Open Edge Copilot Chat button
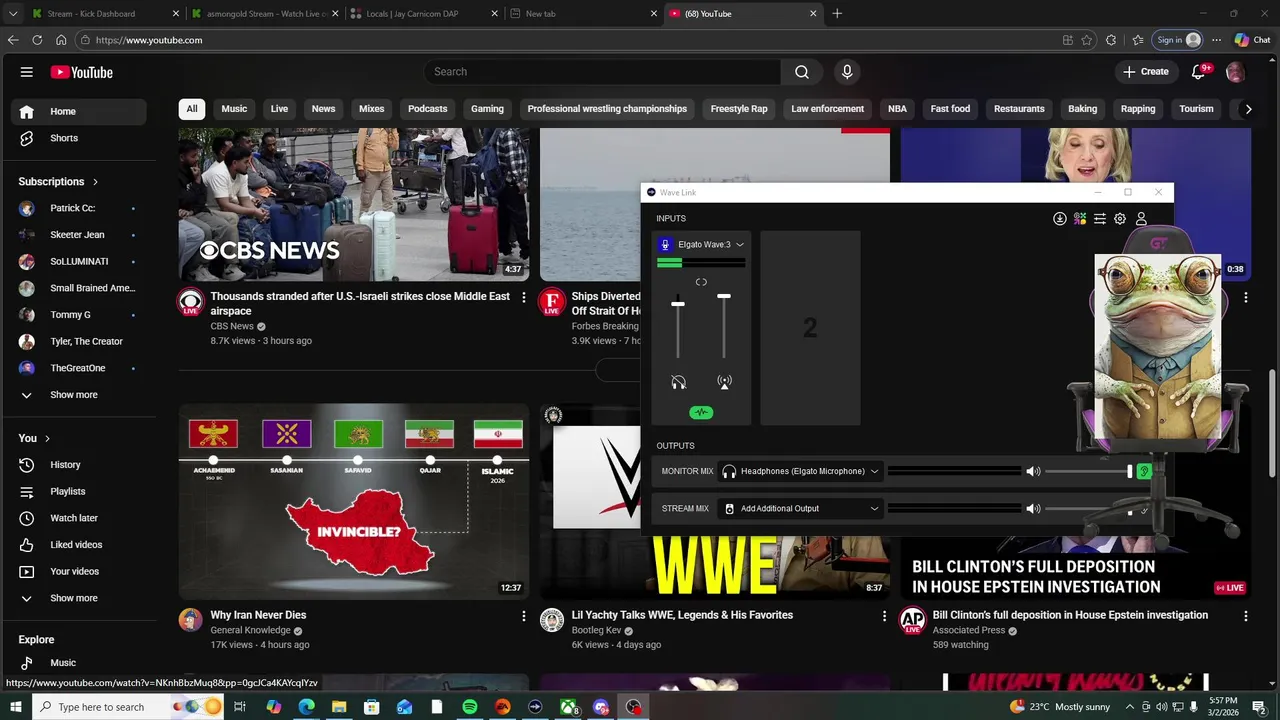Image resolution: width=1280 pixels, height=720 pixels. click(x=1252, y=40)
